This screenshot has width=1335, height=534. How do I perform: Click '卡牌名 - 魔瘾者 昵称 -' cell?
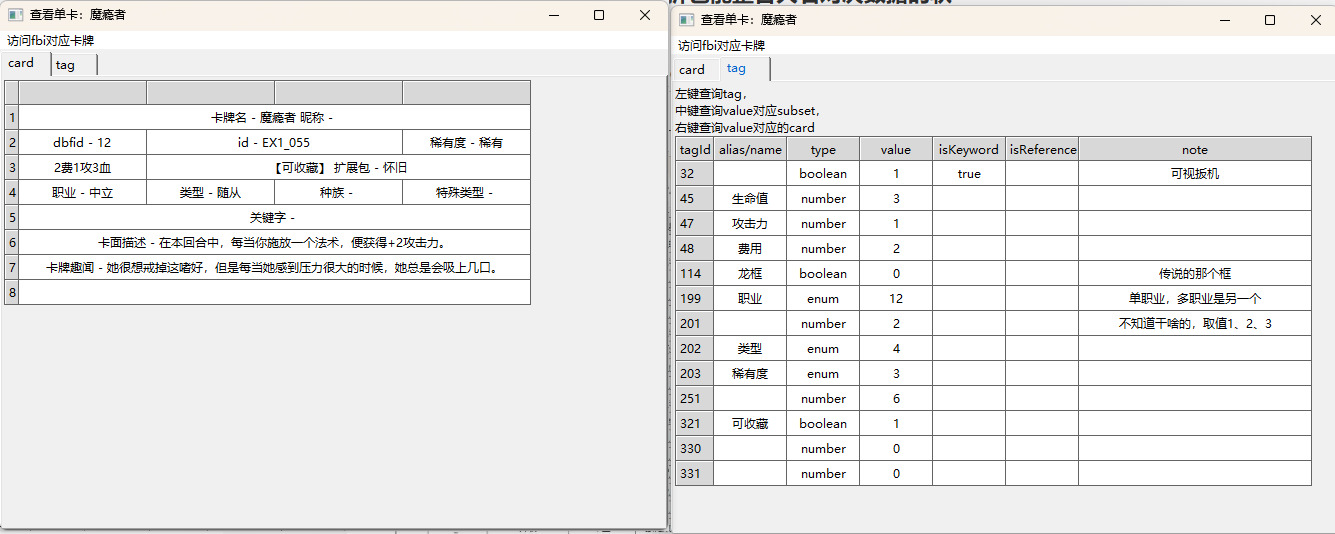[x=274, y=118]
